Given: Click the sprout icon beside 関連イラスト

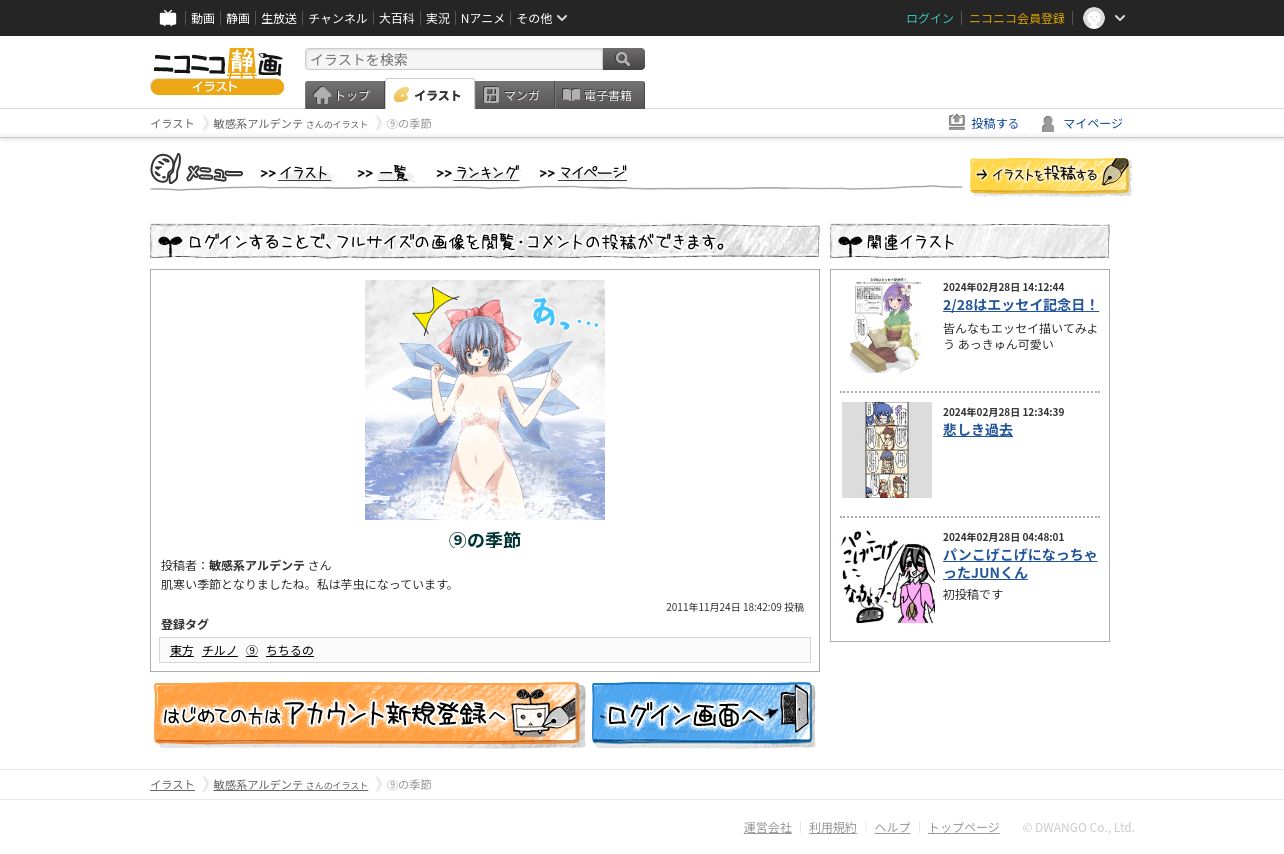Looking at the screenshot, I should click(850, 243).
